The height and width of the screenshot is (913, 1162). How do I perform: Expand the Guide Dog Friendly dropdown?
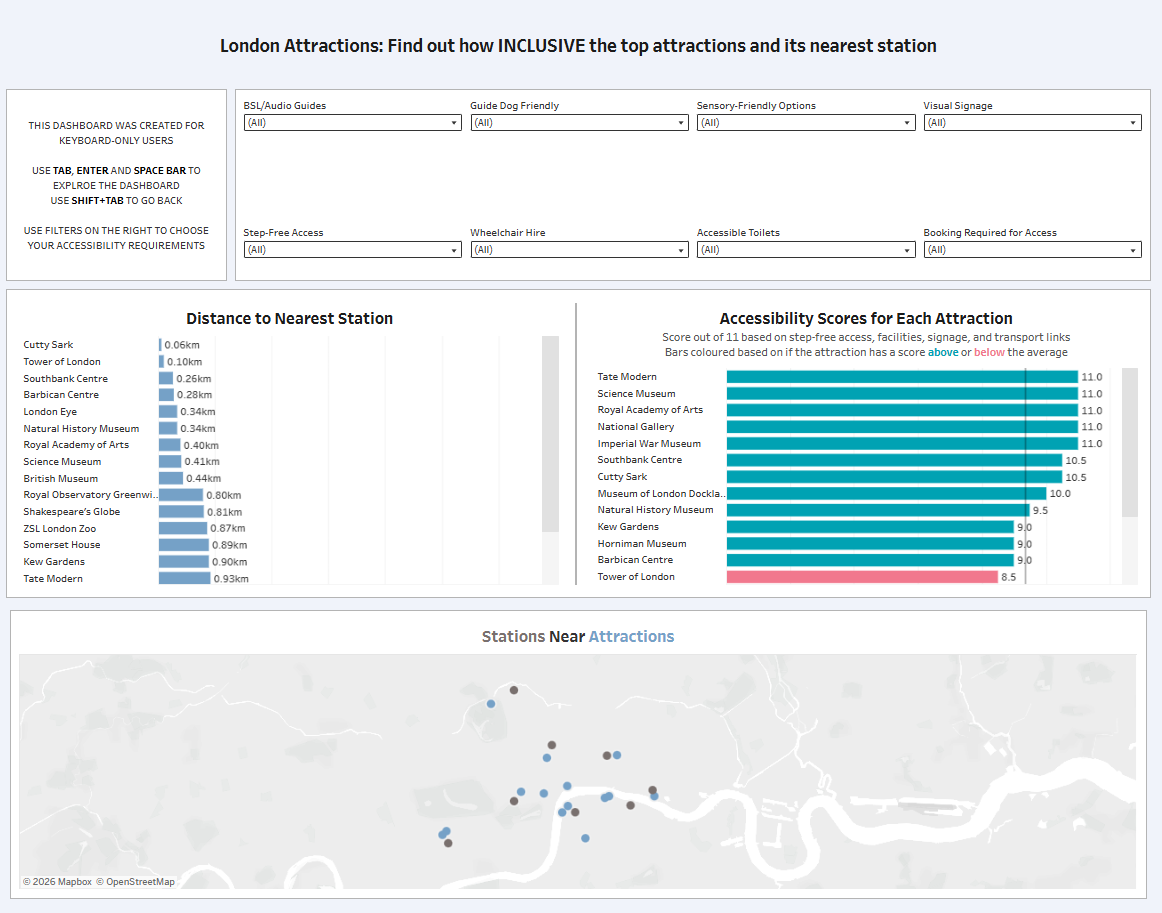[x=579, y=123]
